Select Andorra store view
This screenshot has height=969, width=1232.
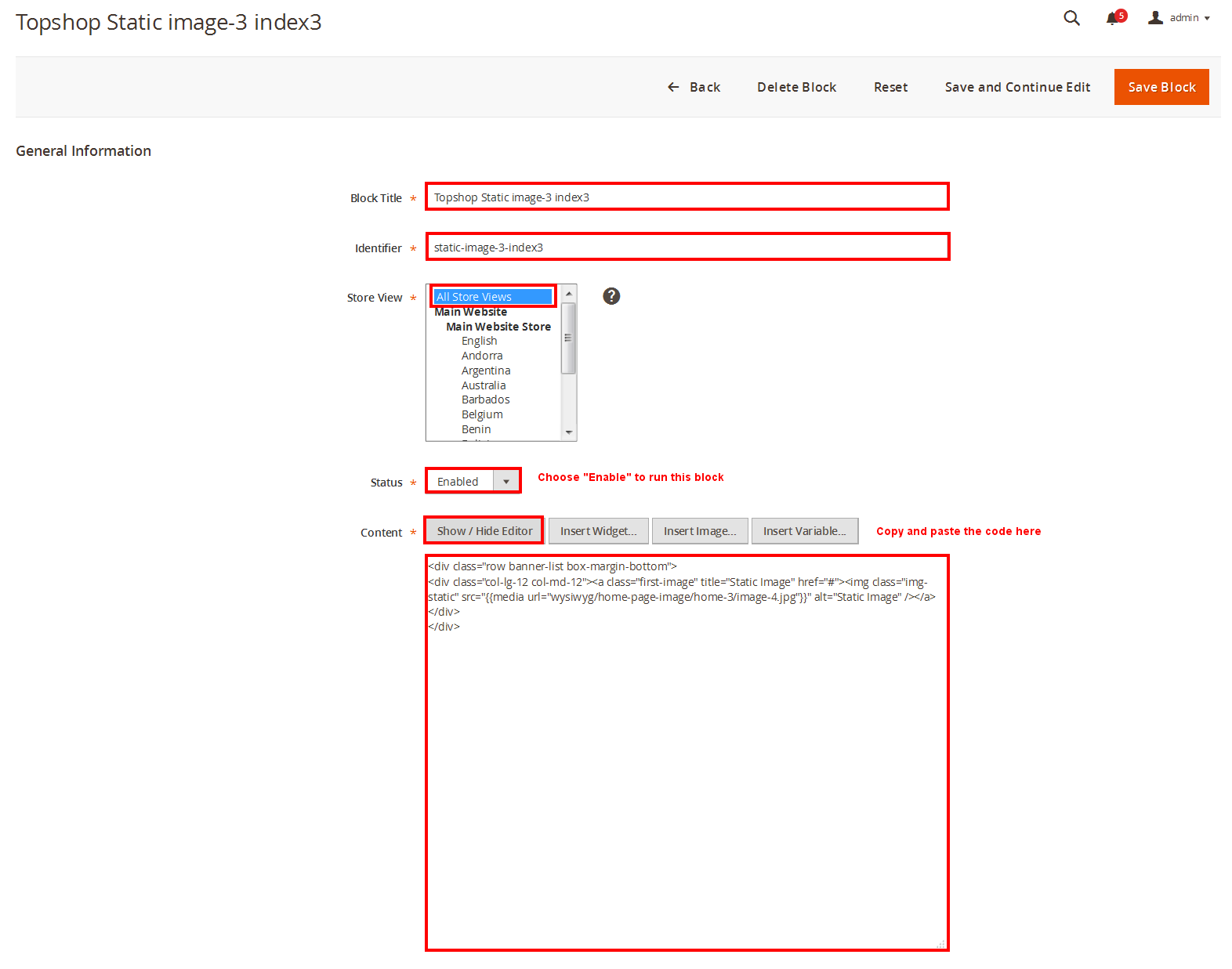tap(482, 356)
